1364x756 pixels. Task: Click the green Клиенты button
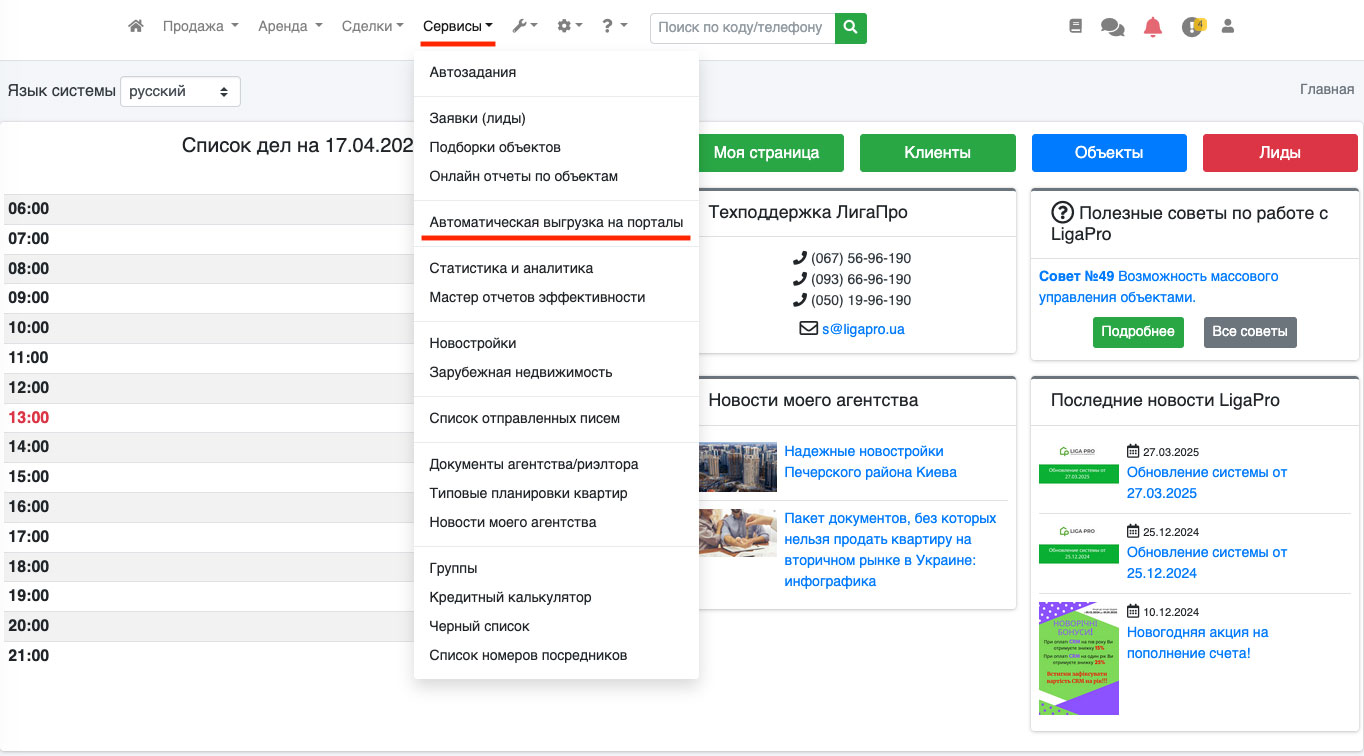coord(937,153)
